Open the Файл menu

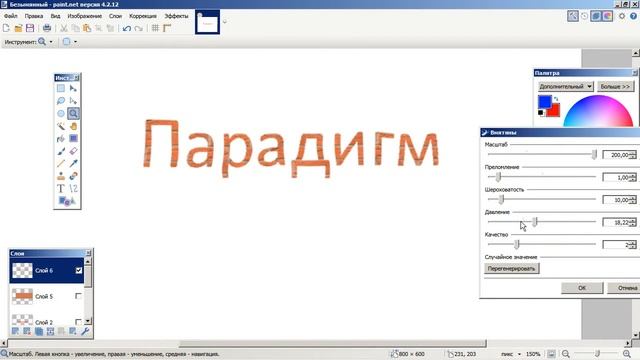(11, 16)
